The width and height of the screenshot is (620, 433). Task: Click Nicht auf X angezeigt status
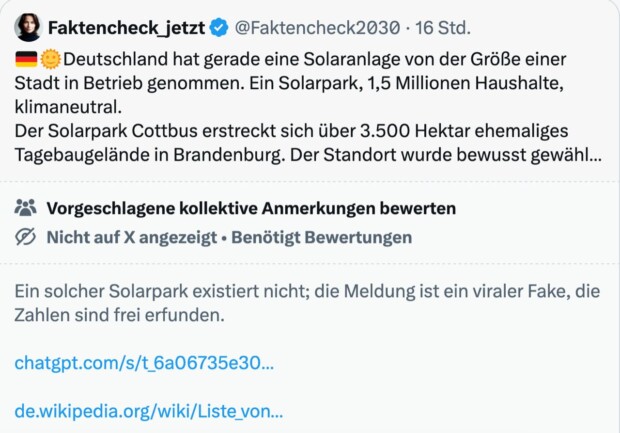132,238
